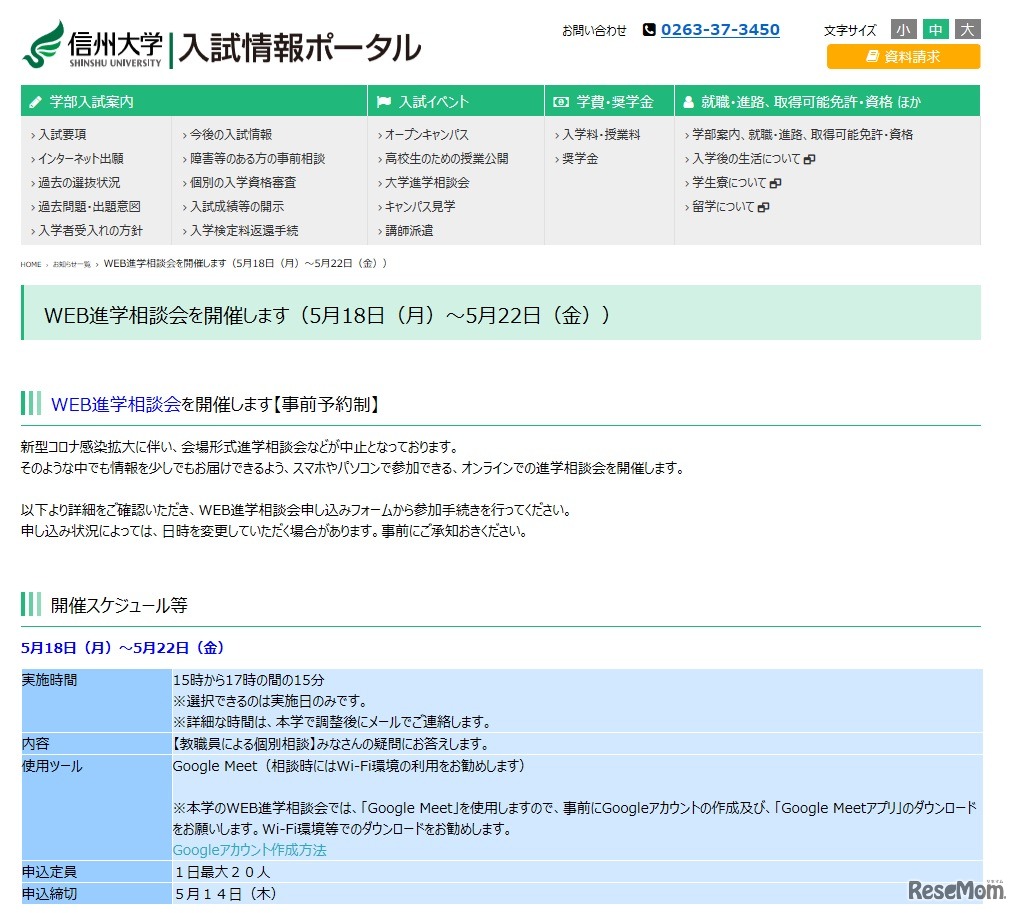Click the phone receiver icon beside 0263-37-3450
1019x913 pixels.
coord(649,30)
